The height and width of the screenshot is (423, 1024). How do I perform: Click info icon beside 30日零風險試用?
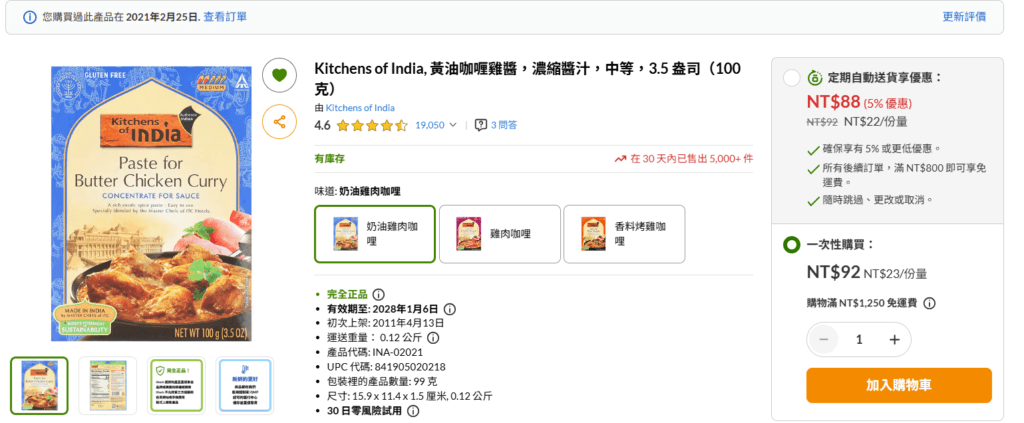[x=413, y=411]
